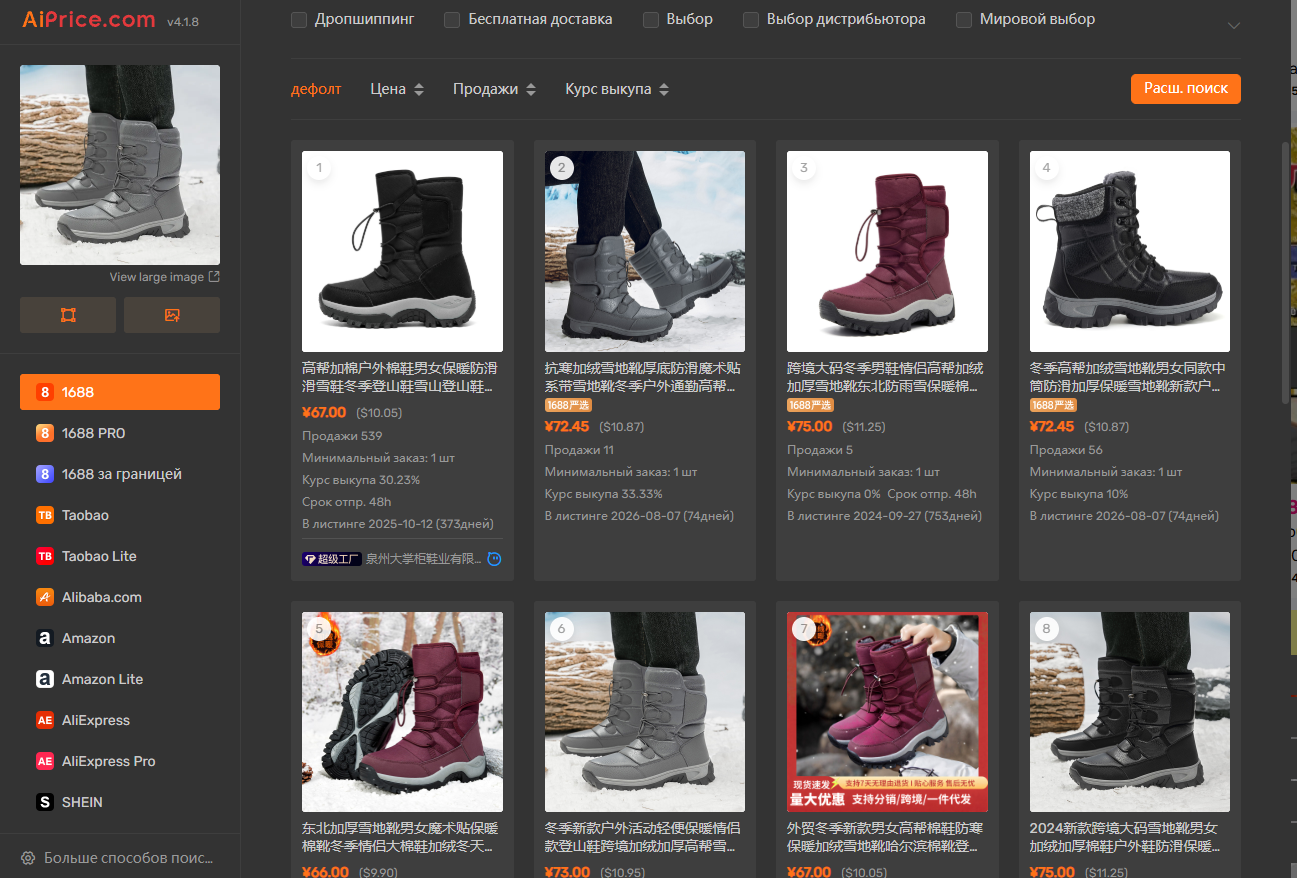Screen dimensions: 1297x878
Task: Sort results by Продажи
Action: coord(494,89)
